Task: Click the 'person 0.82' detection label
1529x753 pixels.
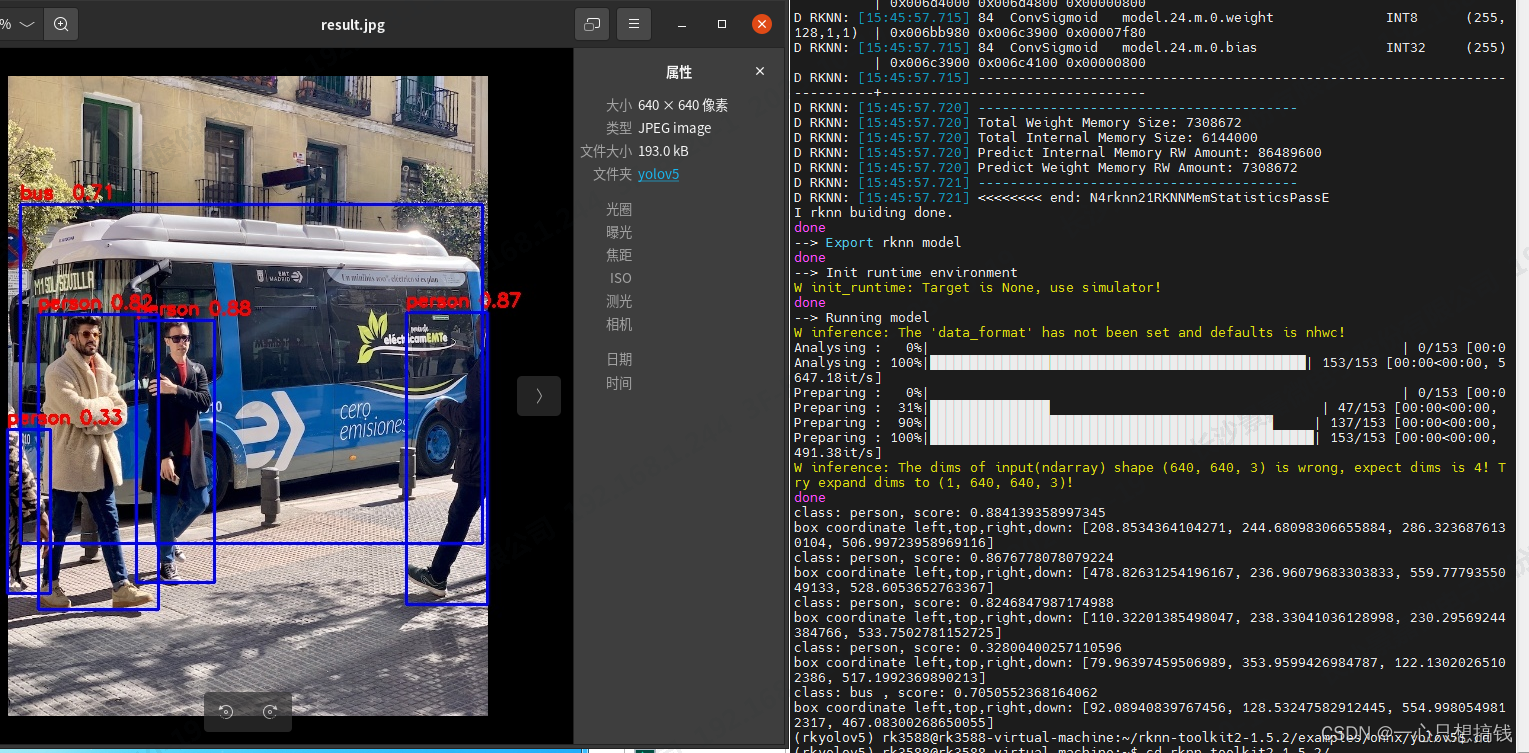Action: point(96,302)
